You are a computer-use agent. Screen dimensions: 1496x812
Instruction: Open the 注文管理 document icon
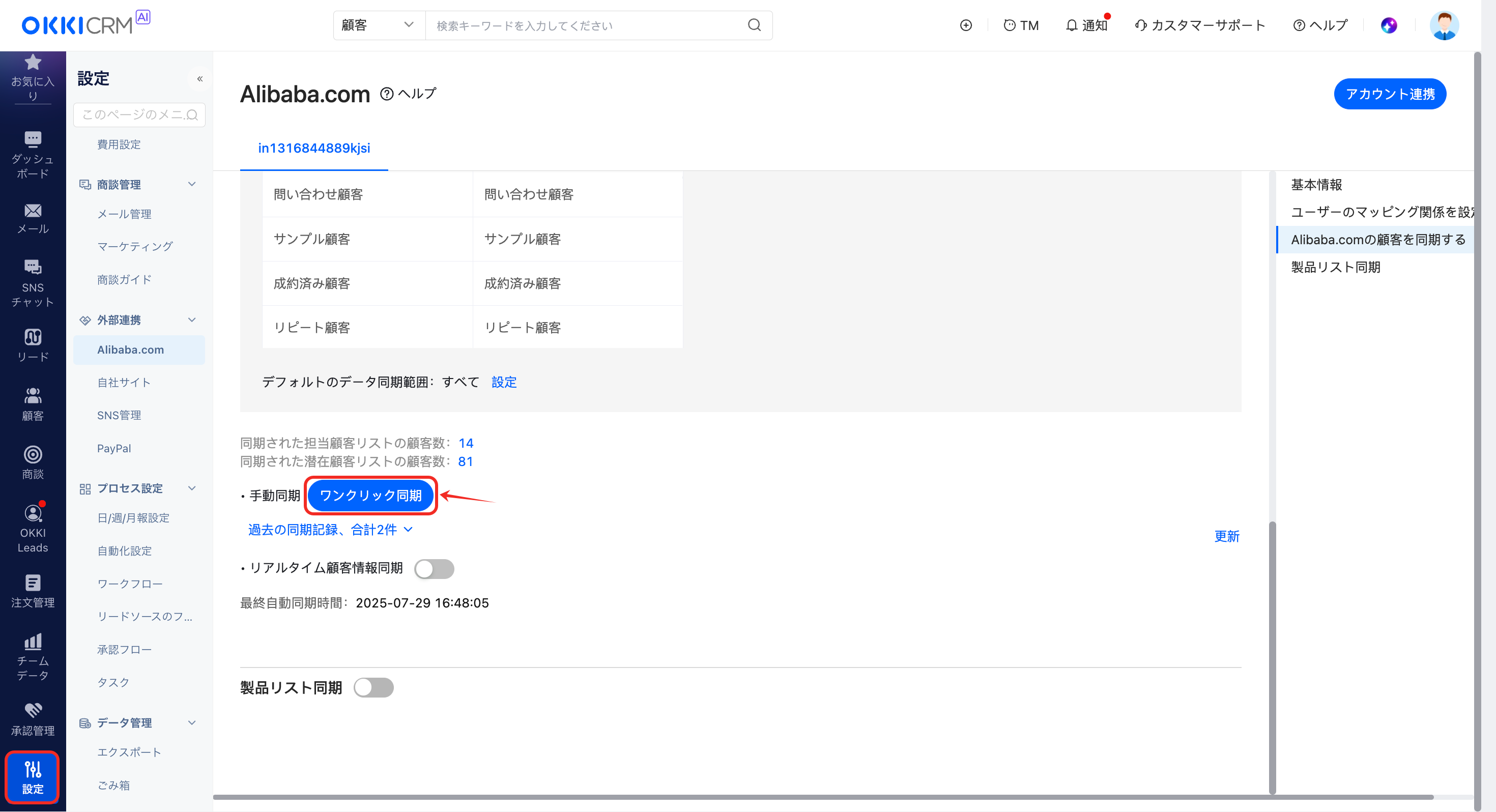[x=33, y=583]
